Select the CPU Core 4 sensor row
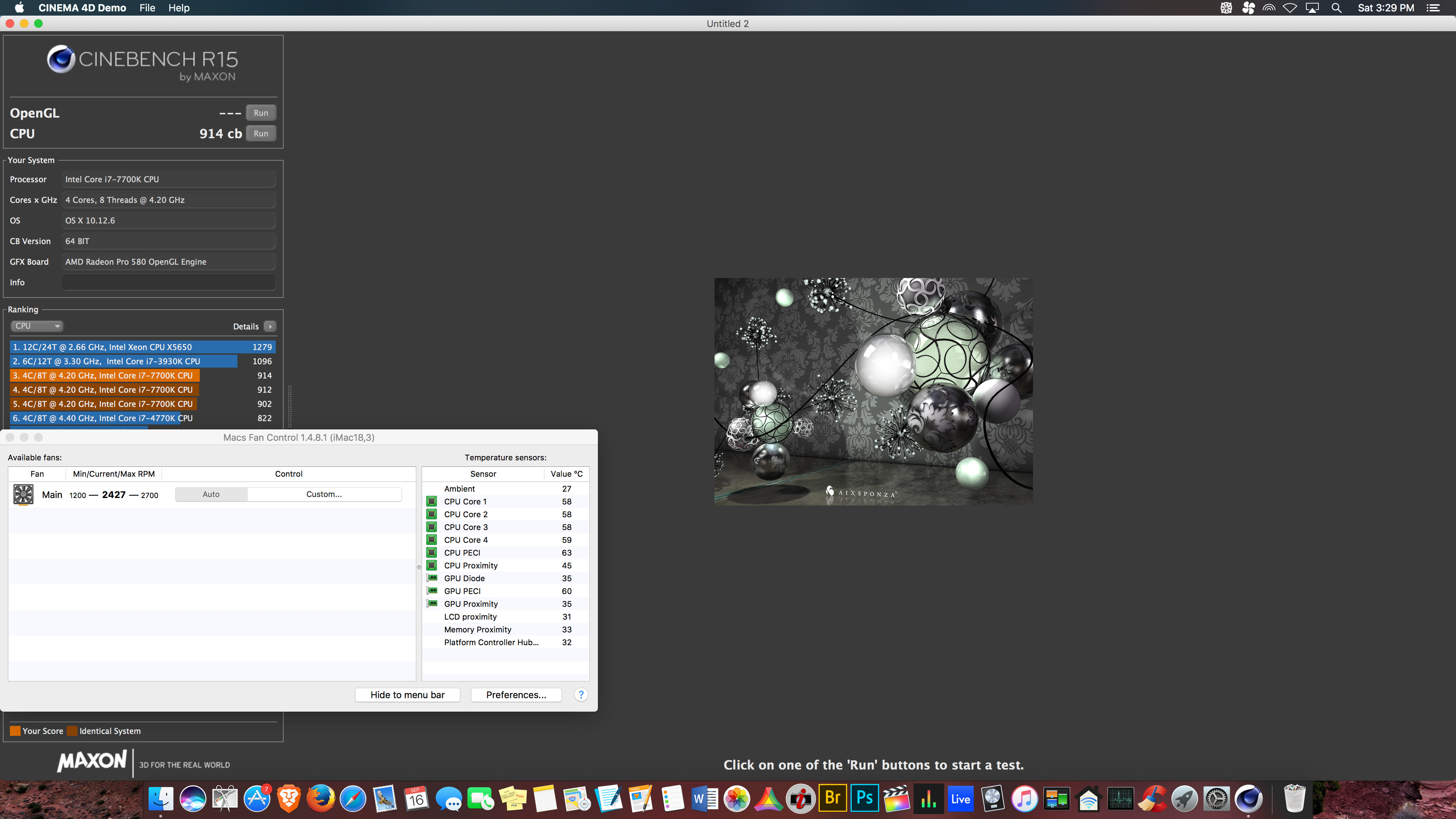 pyautogui.click(x=505, y=540)
